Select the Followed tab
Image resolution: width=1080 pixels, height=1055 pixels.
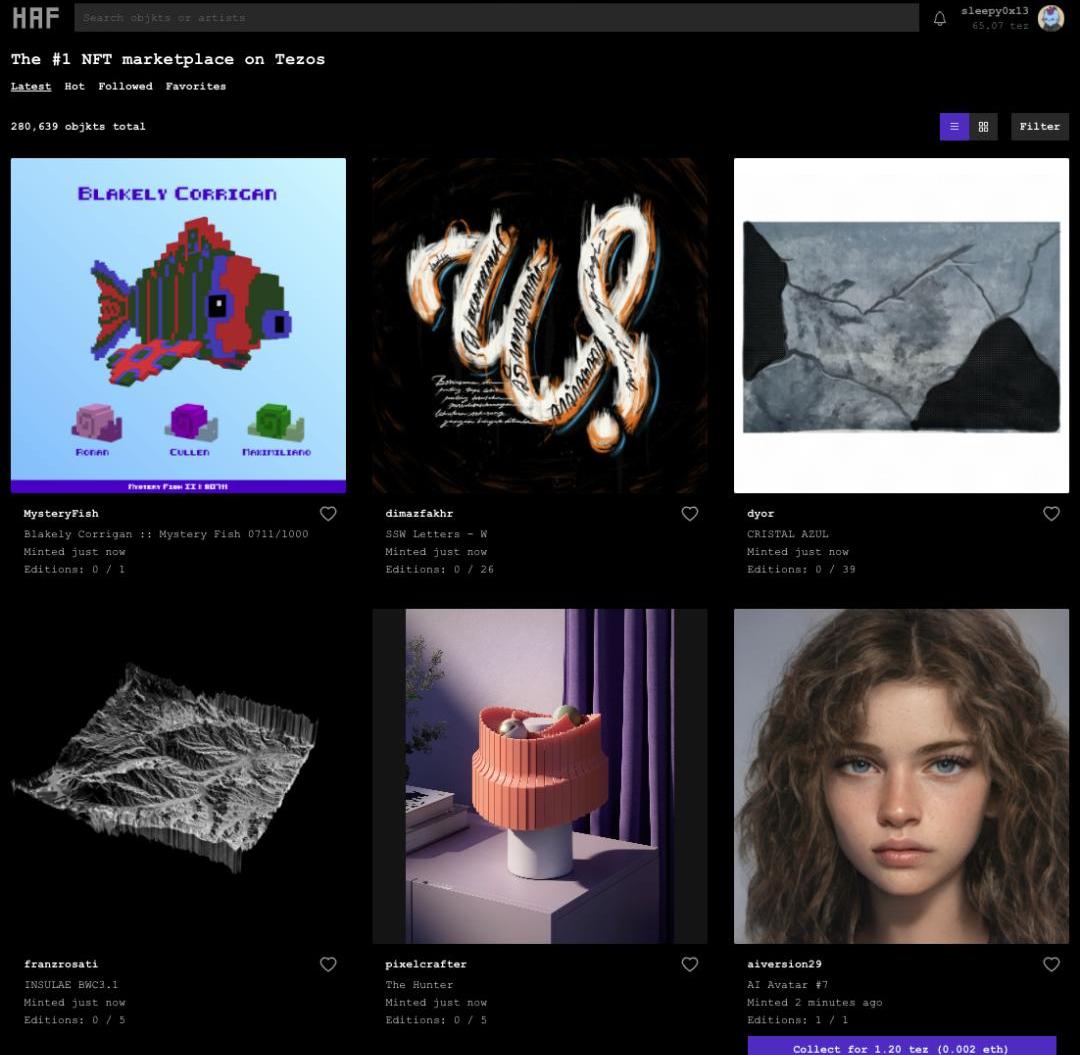tap(125, 86)
